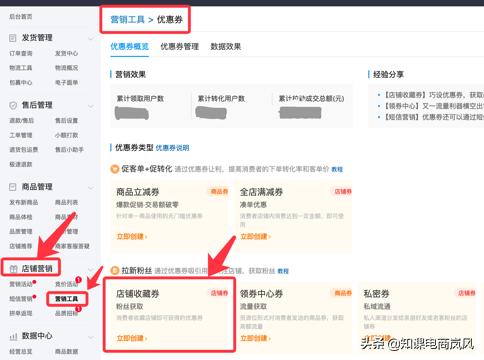The image size is (484, 360).
Task: Select 物流工具 menu item
Action: [21, 68]
